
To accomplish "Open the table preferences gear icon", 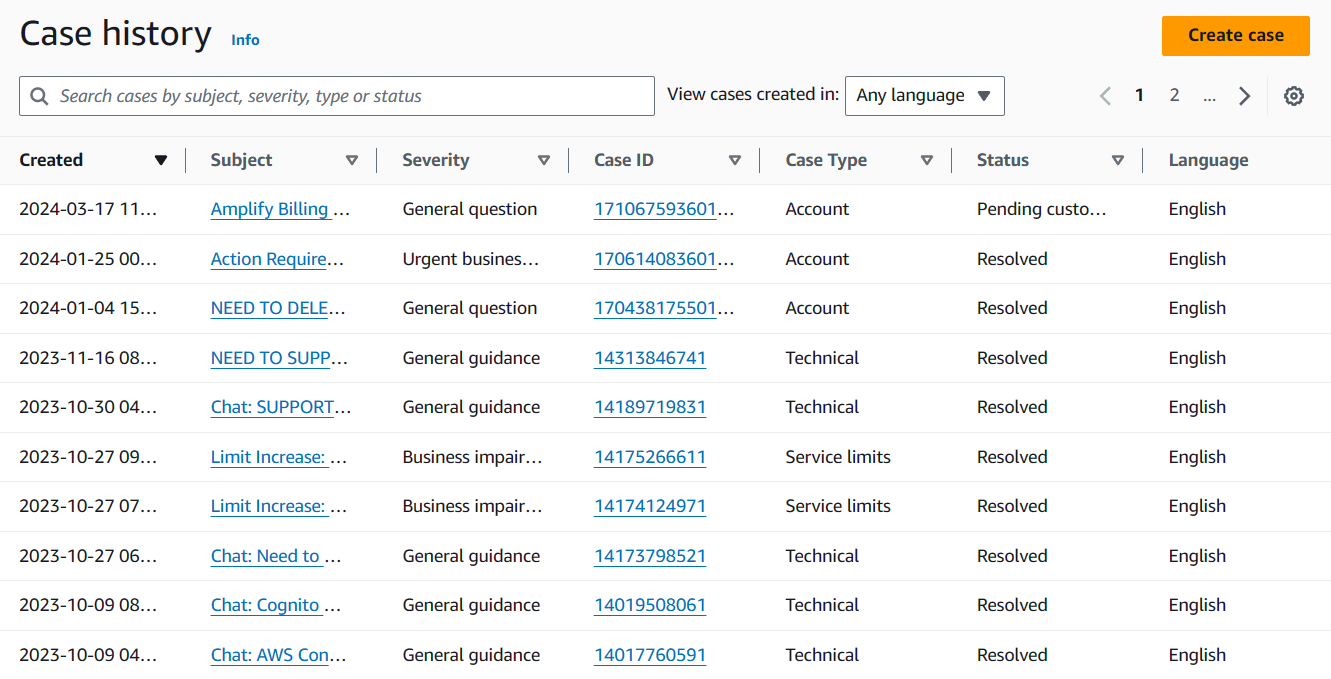I will click(1294, 96).
